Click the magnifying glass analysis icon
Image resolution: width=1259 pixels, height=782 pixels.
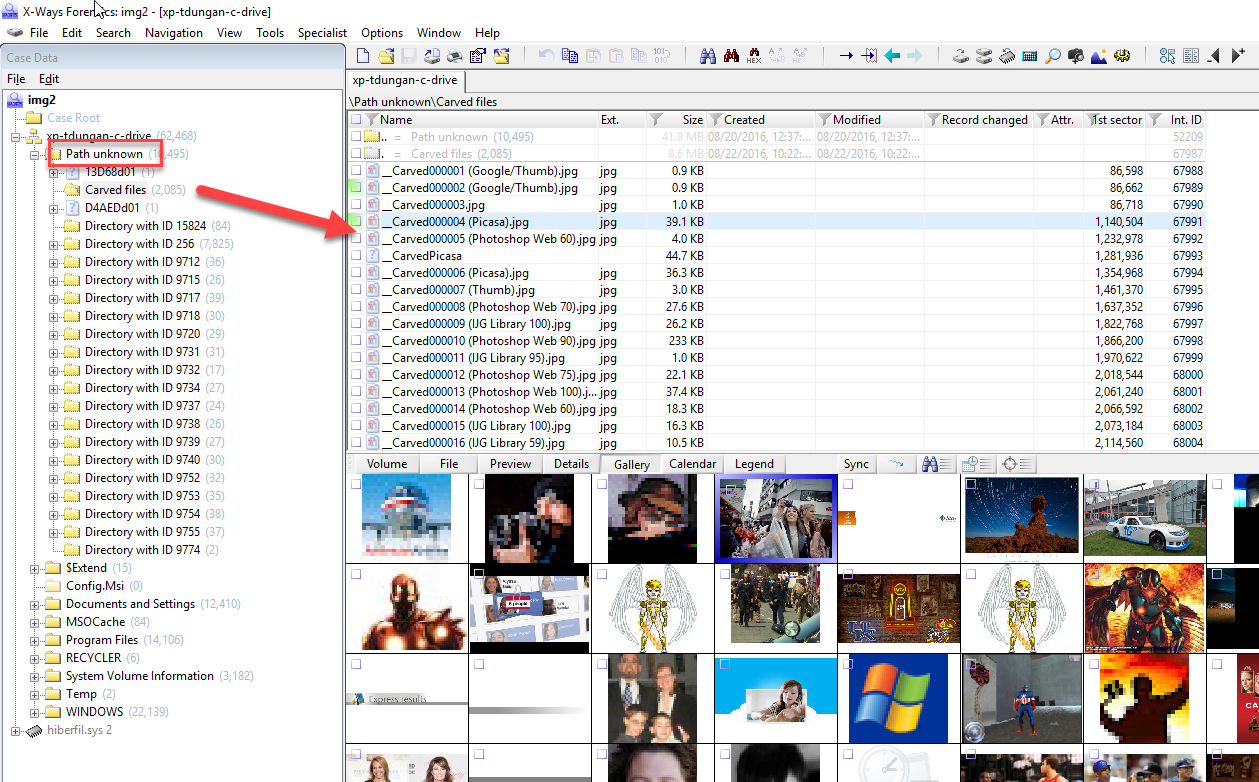coord(1053,56)
